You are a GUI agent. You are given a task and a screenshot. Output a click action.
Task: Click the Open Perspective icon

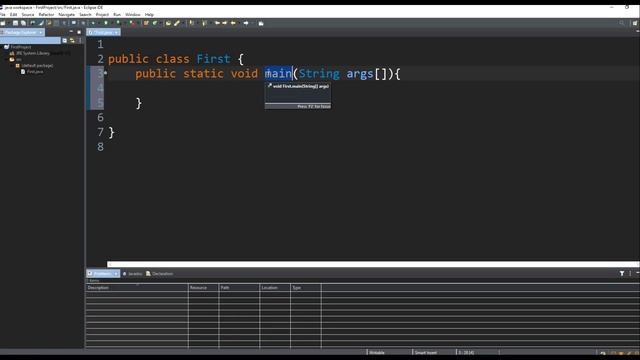[x=635, y=23]
